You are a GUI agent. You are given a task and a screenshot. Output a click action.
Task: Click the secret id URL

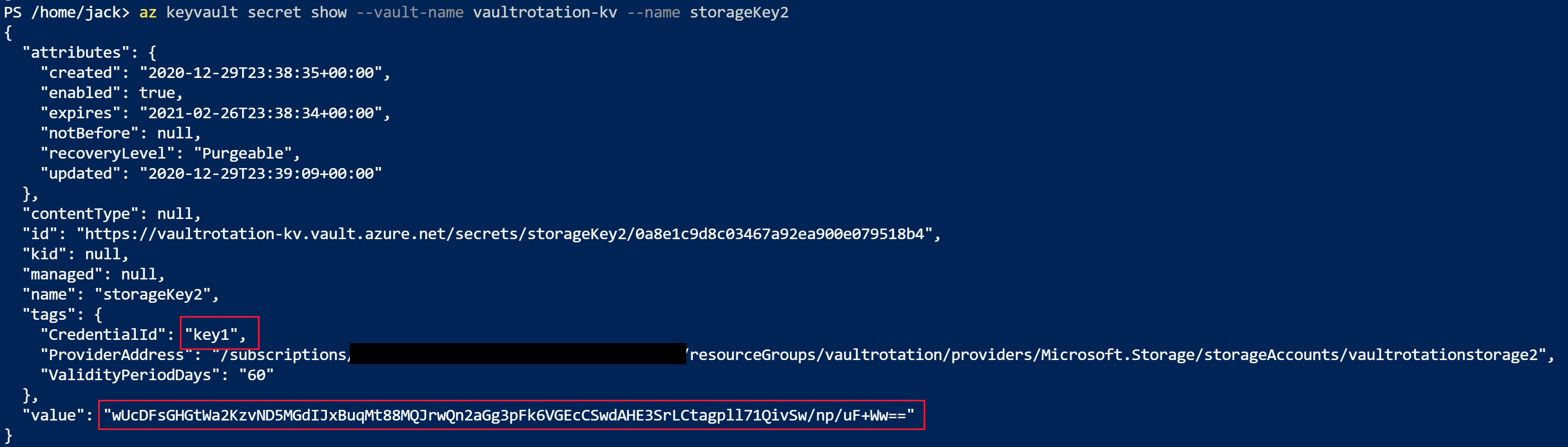coord(505,234)
